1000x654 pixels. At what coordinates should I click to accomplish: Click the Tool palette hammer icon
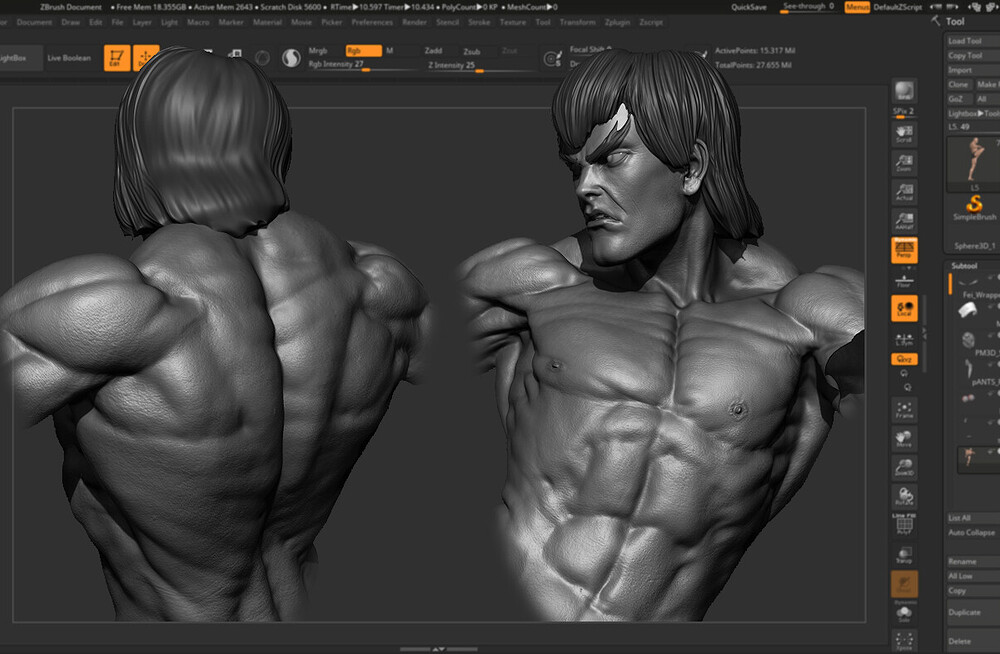click(936, 21)
